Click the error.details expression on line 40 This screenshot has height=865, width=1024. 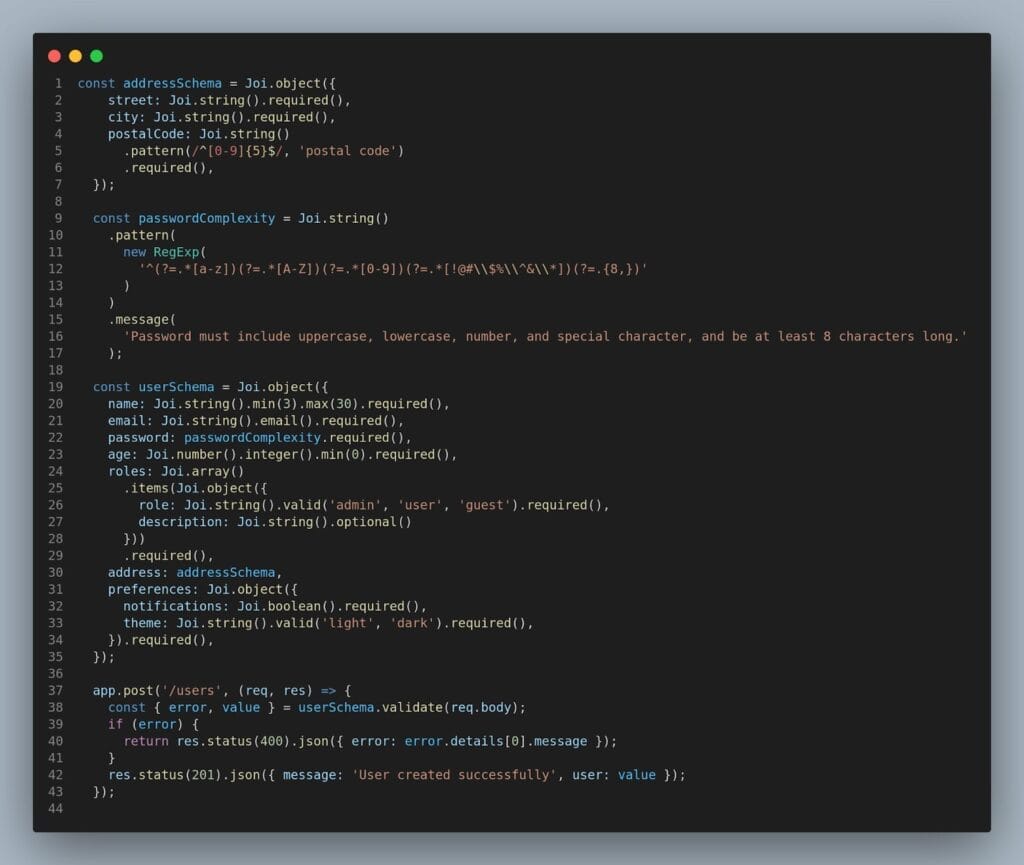pos(452,740)
